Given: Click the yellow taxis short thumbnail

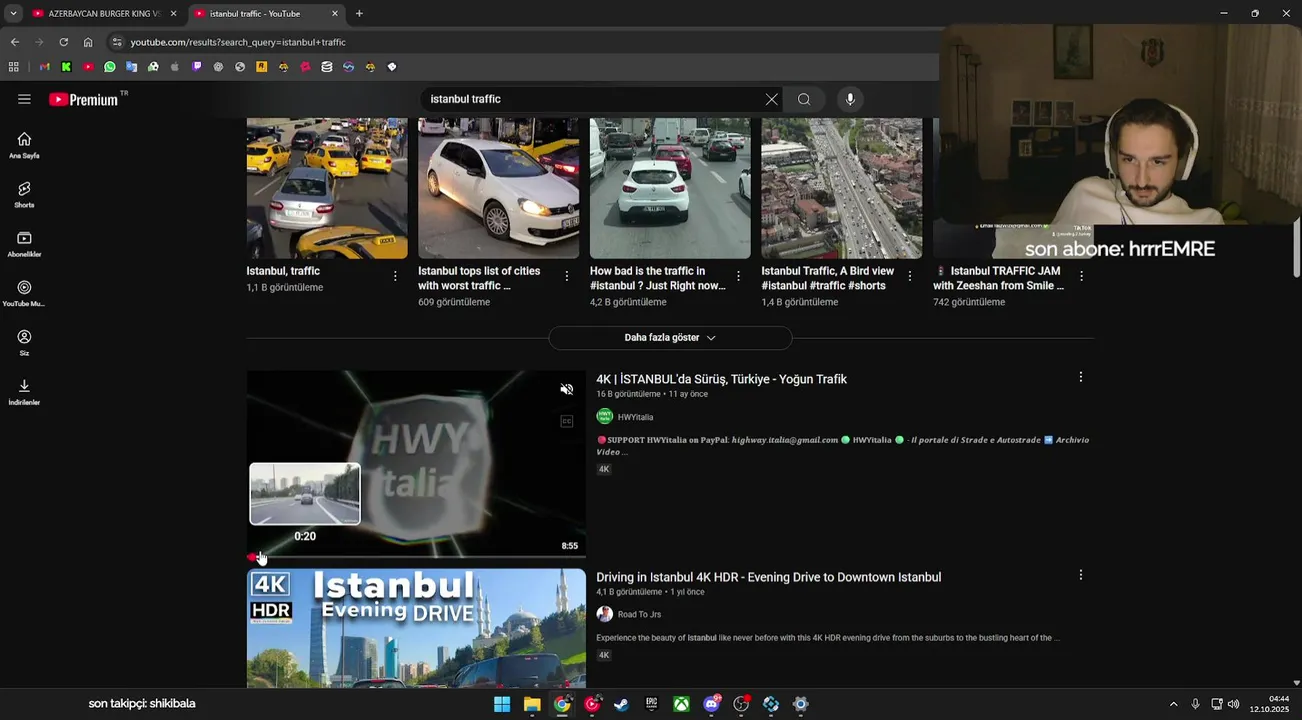Looking at the screenshot, I should pyautogui.click(x=327, y=188).
